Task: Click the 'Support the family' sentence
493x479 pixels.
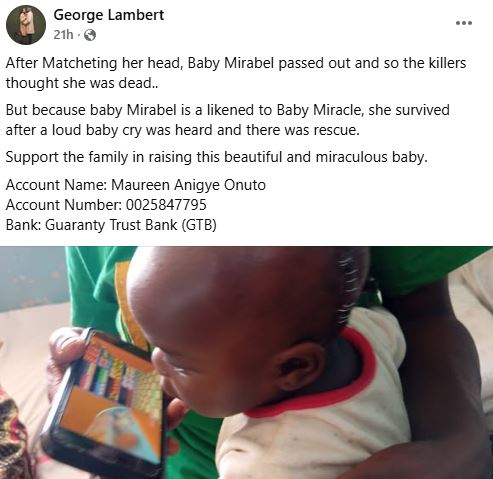Action: [216, 157]
